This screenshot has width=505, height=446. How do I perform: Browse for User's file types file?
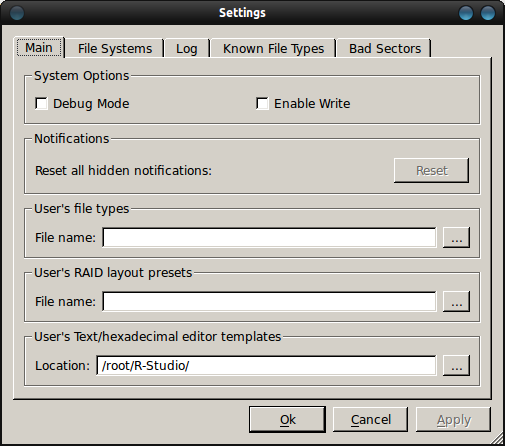pos(456,238)
